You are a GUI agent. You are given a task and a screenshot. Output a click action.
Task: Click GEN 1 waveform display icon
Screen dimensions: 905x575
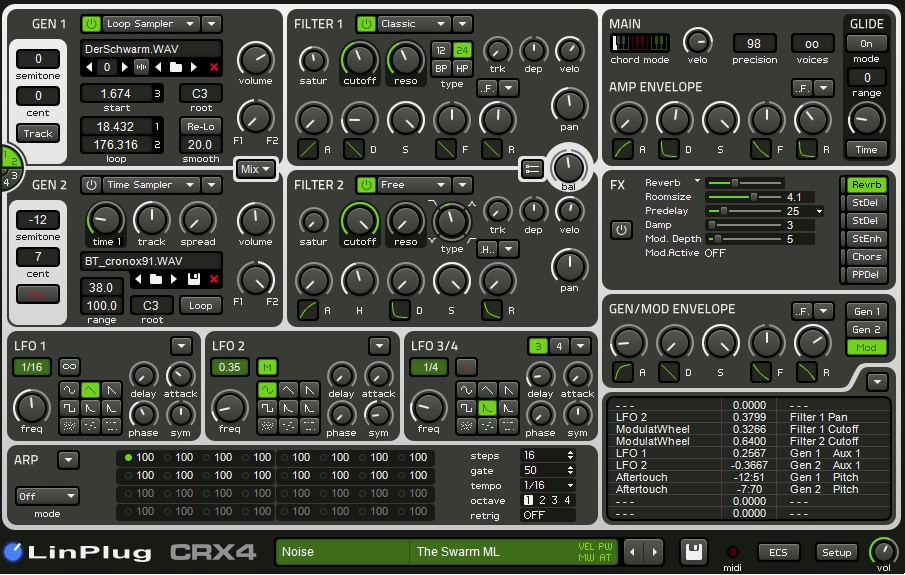[x=141, y=67]
